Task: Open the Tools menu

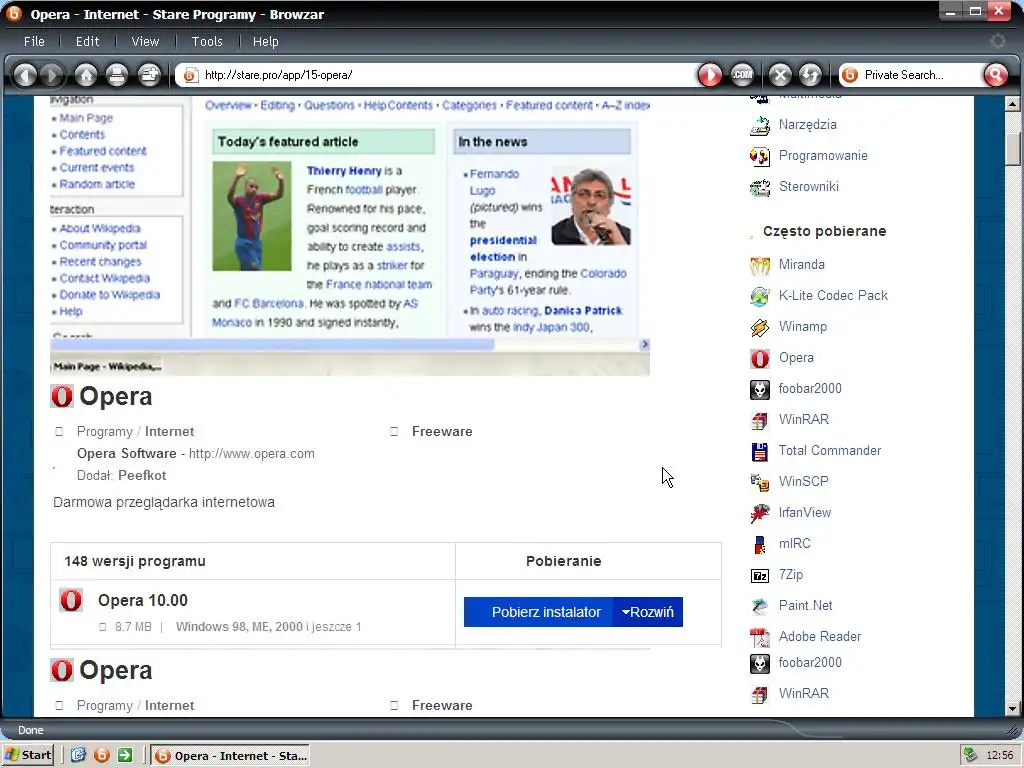Action: tap(207, 41)
